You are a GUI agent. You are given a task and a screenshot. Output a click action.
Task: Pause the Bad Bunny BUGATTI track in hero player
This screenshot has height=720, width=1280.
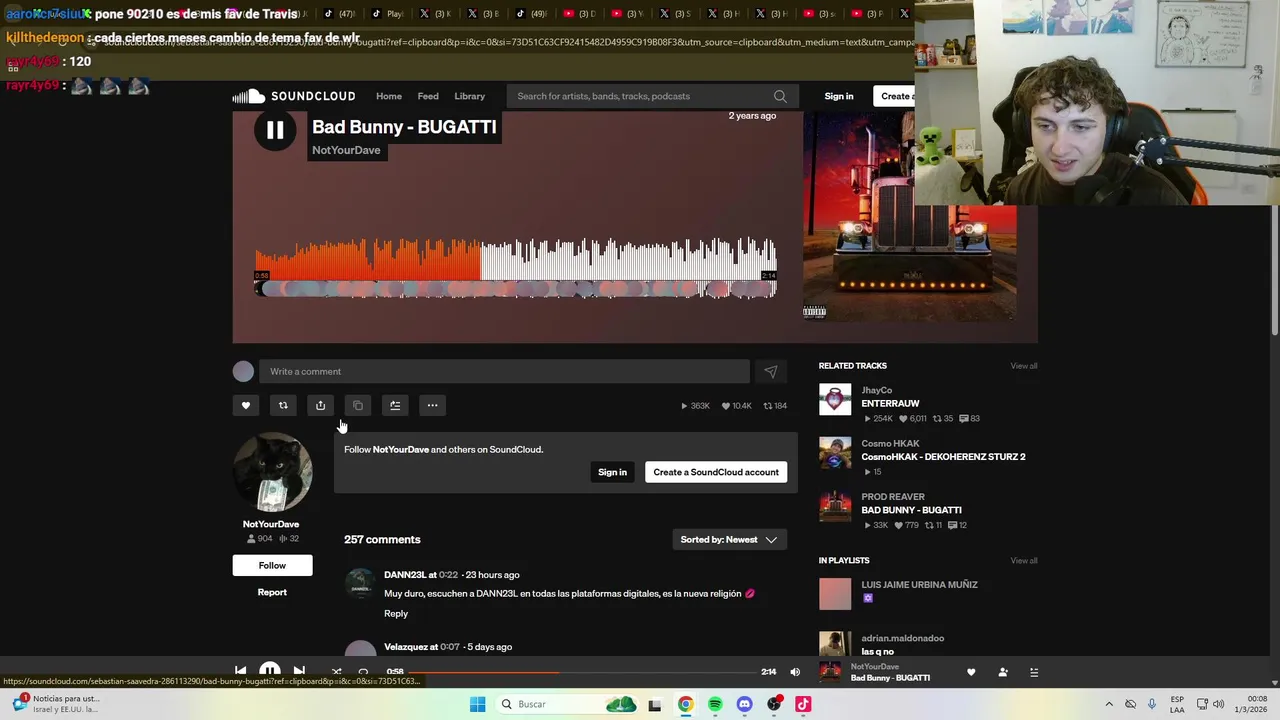(x=275, y=130)
